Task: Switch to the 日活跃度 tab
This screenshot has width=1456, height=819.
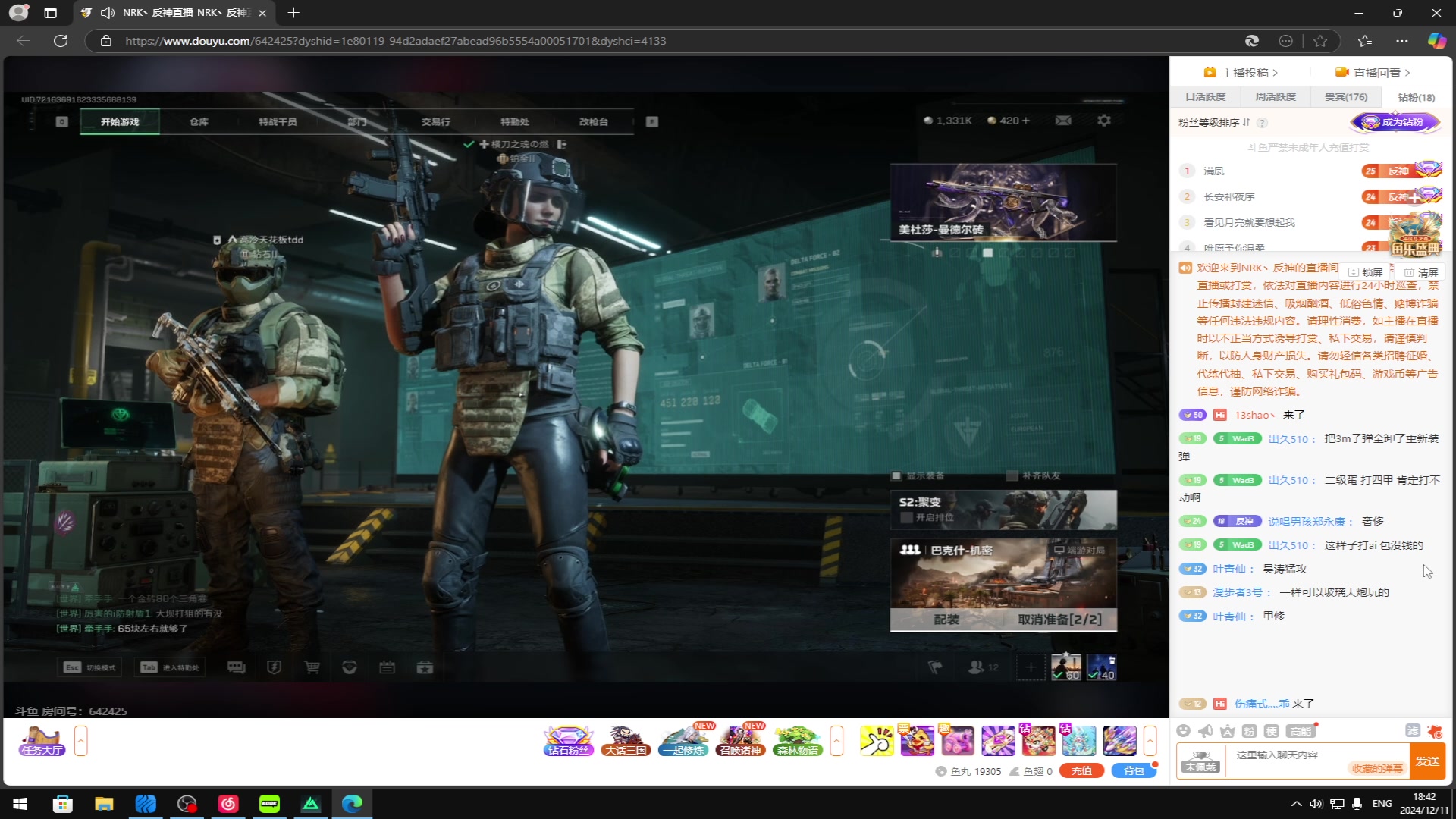Action: pos(1205,97)
